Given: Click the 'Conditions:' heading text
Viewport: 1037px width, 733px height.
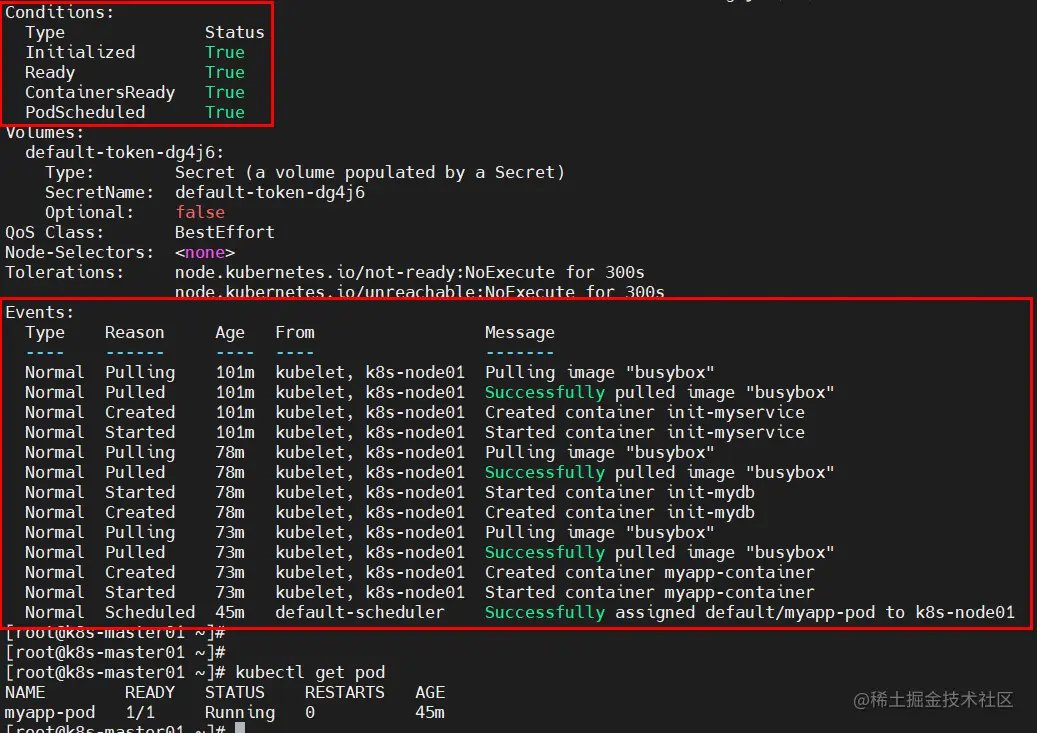Looking at the screenshot, I should (59, 13).
